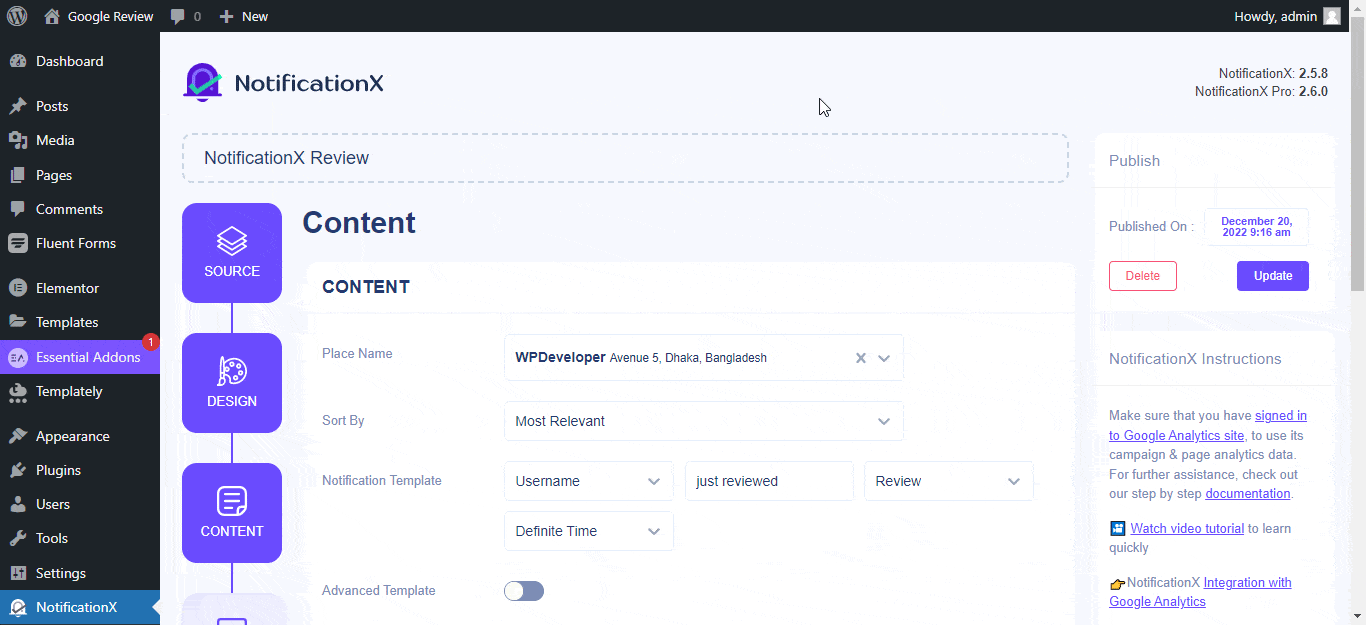The width and height of the screenshot is (1366, 625).
Task: Open the signed in to Google Analytics link
Action: pyautogui.click(x=1208, y=426)
